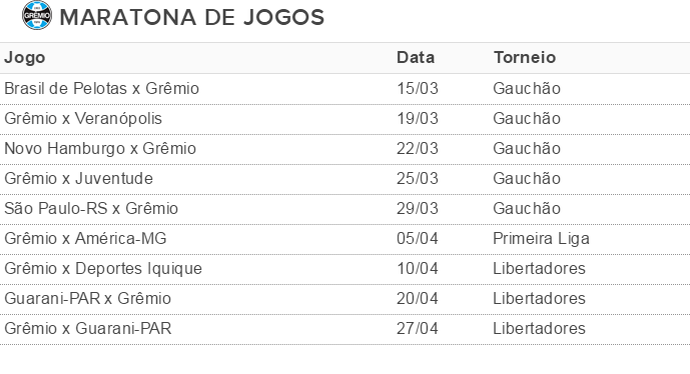This screenshot has width=690, height=374.
Task: Click Novo Hamburgo x Grêmio match
Action: [x=100, y=149]
